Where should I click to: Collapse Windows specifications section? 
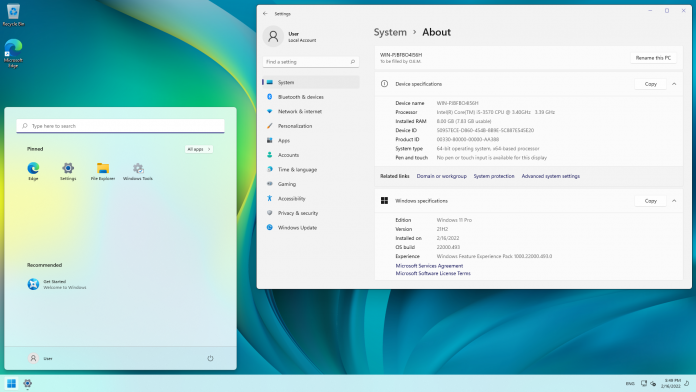click(674, 201)
